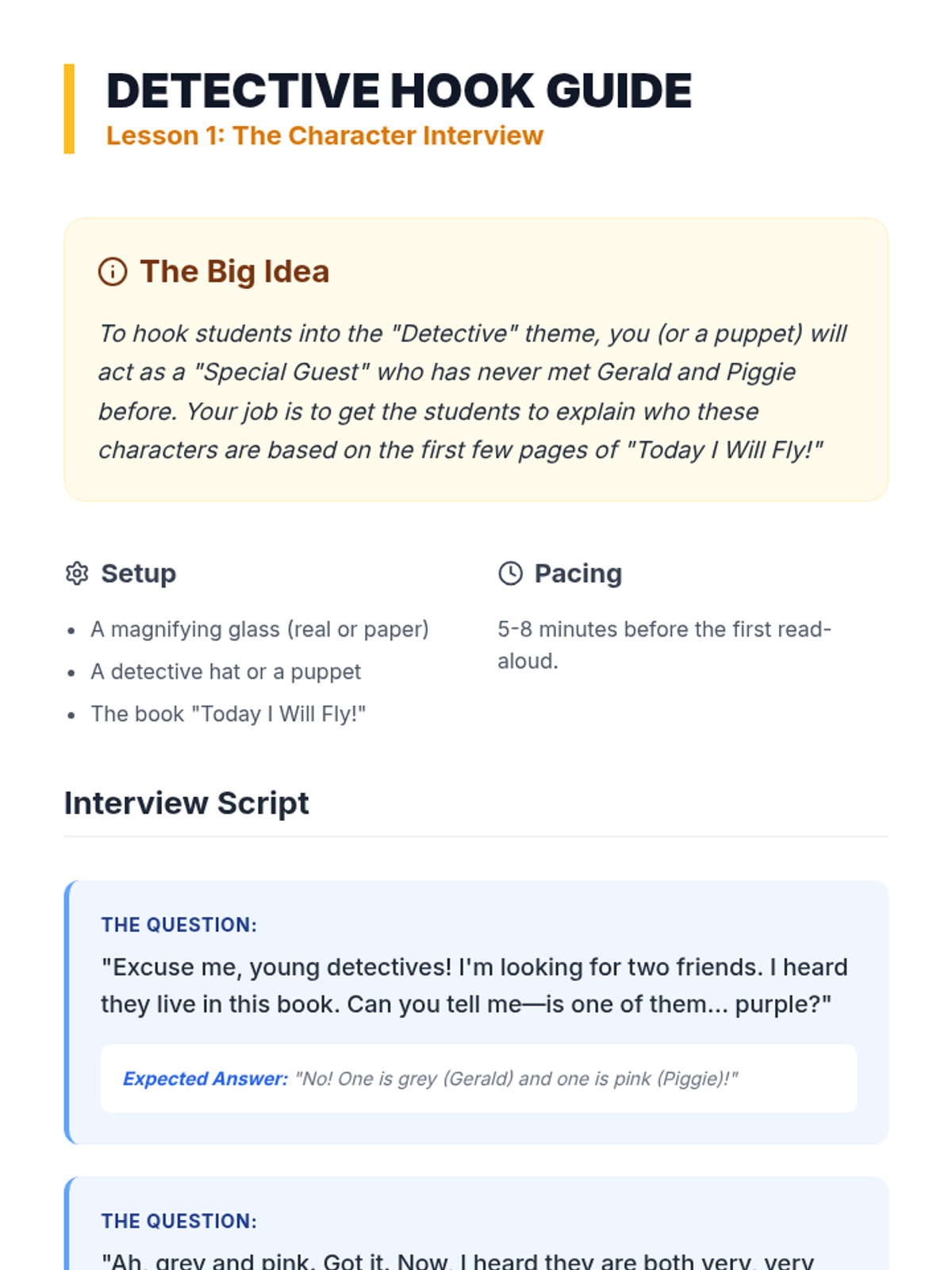Select the detective hat or puppet item

point(225,672)
